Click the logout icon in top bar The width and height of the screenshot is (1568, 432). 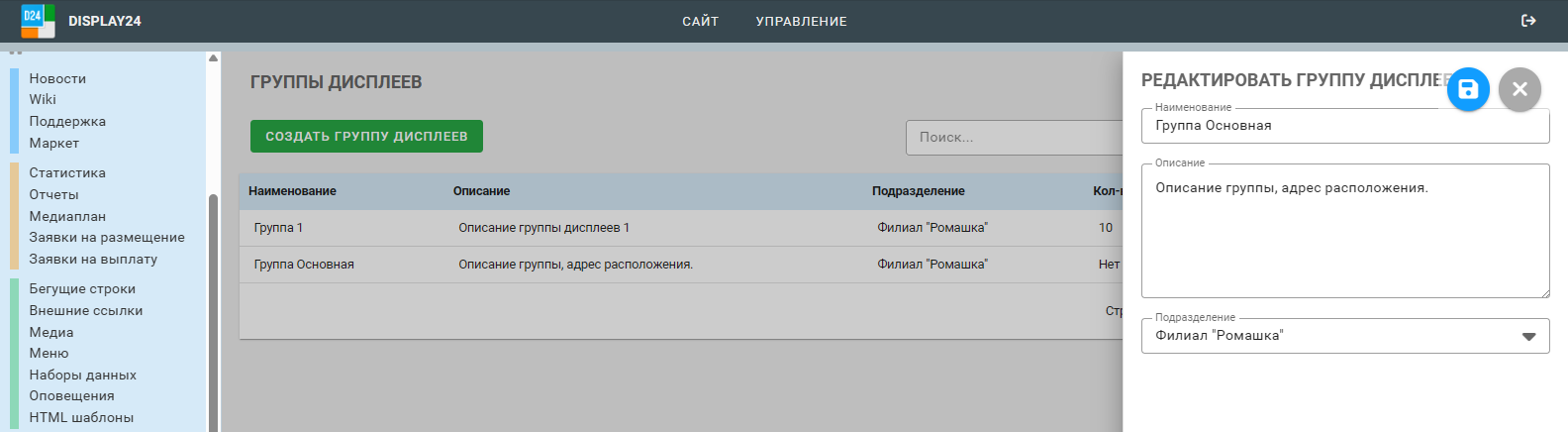click(x=1528, y=21)
